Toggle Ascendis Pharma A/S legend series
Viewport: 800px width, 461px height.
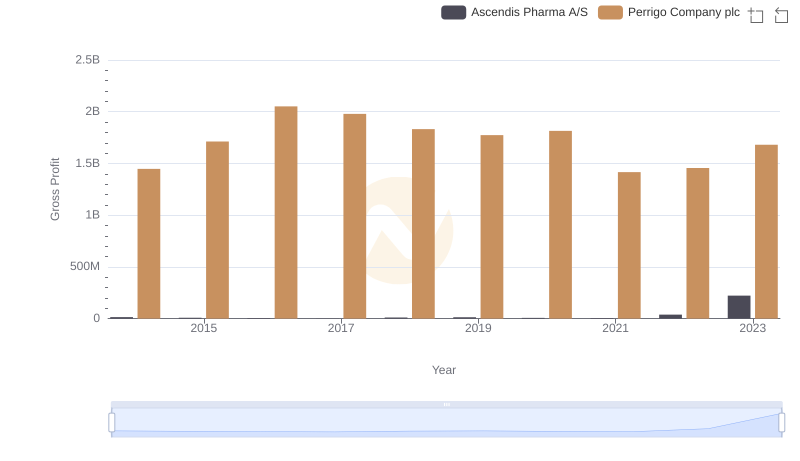point(514,12)
